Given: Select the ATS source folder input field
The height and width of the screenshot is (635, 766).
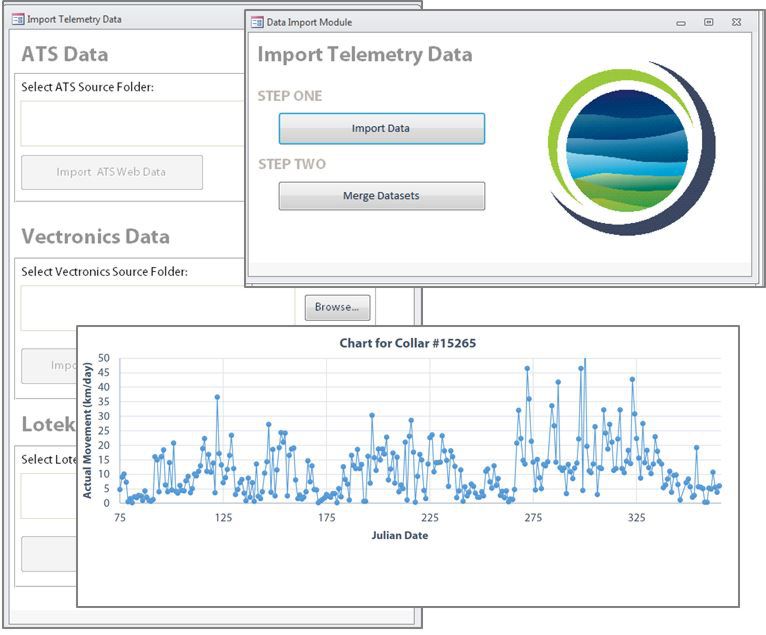Looking at the screenshot, I should [x=132, y=124].
